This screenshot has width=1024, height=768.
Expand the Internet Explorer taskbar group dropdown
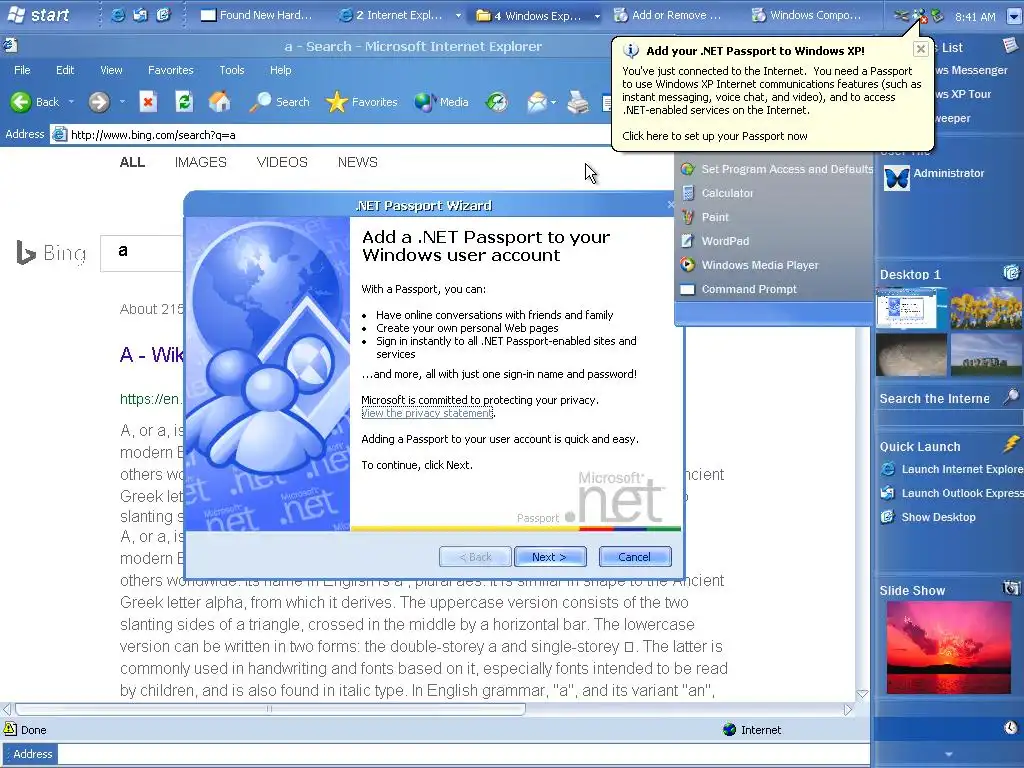[x=458, y=16]
